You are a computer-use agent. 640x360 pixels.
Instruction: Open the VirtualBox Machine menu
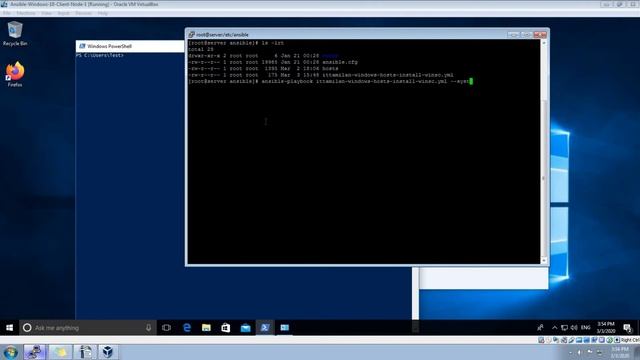pos(26,13)
